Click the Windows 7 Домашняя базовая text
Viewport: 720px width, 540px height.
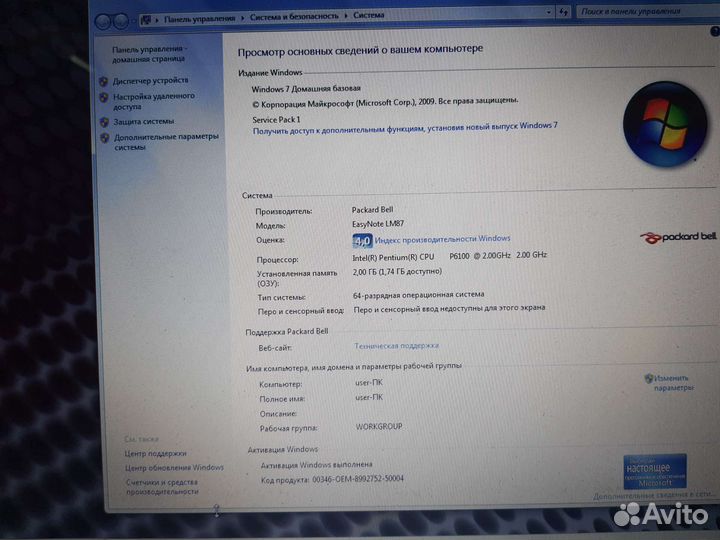click(306, 88)
